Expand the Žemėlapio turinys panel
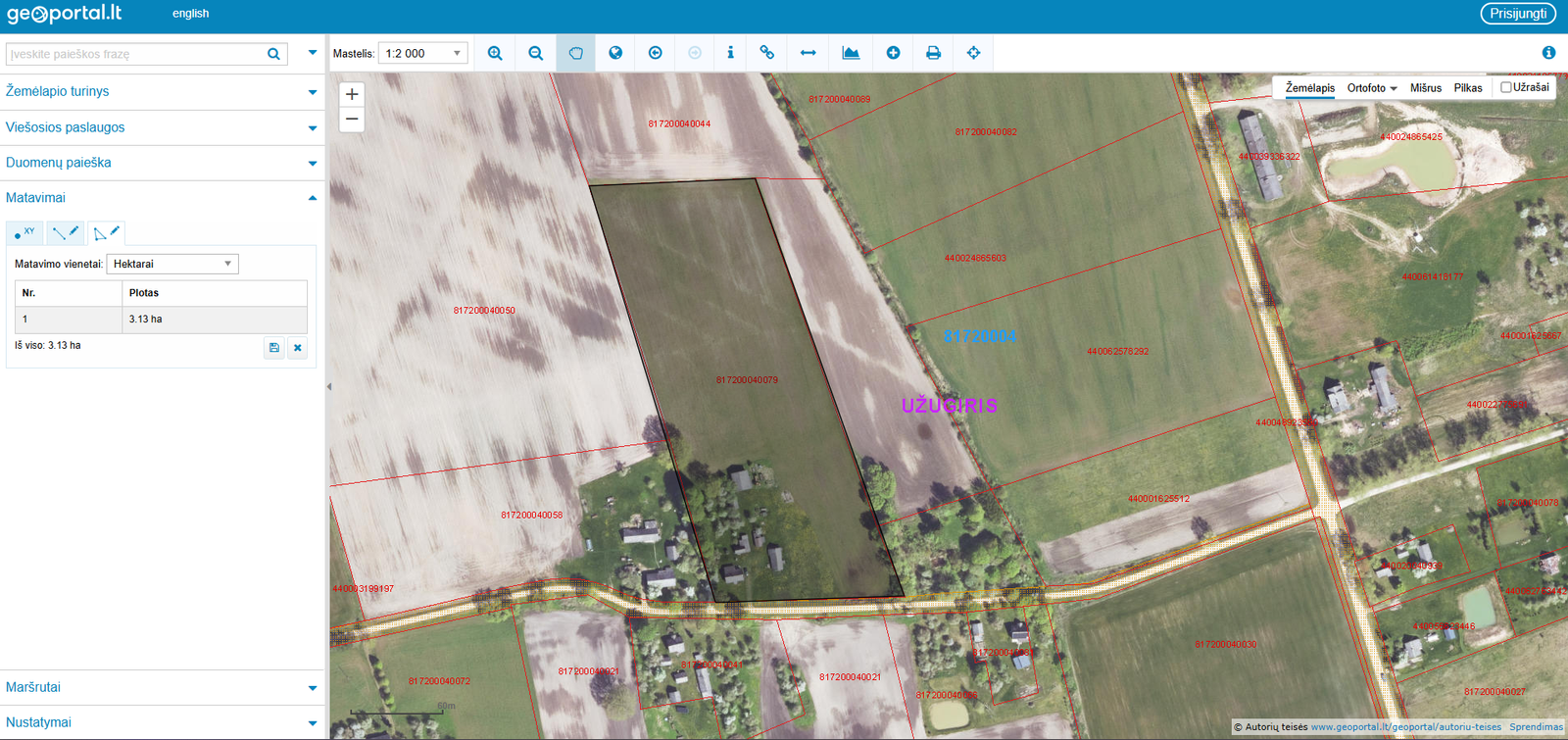 pyautogui.click(x=162, y=91)
